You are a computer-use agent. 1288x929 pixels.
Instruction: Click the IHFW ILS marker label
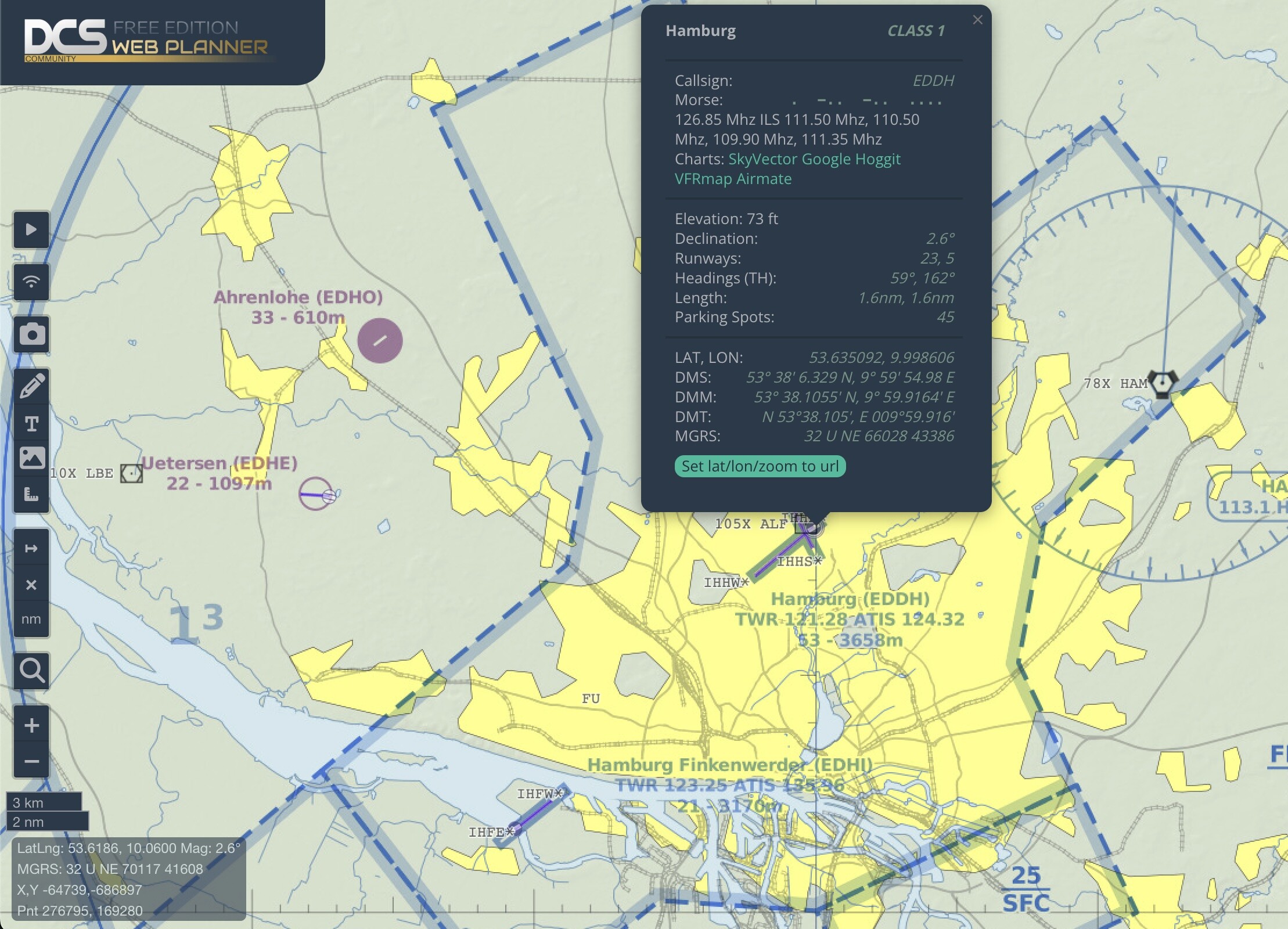[x=540, y=794]
